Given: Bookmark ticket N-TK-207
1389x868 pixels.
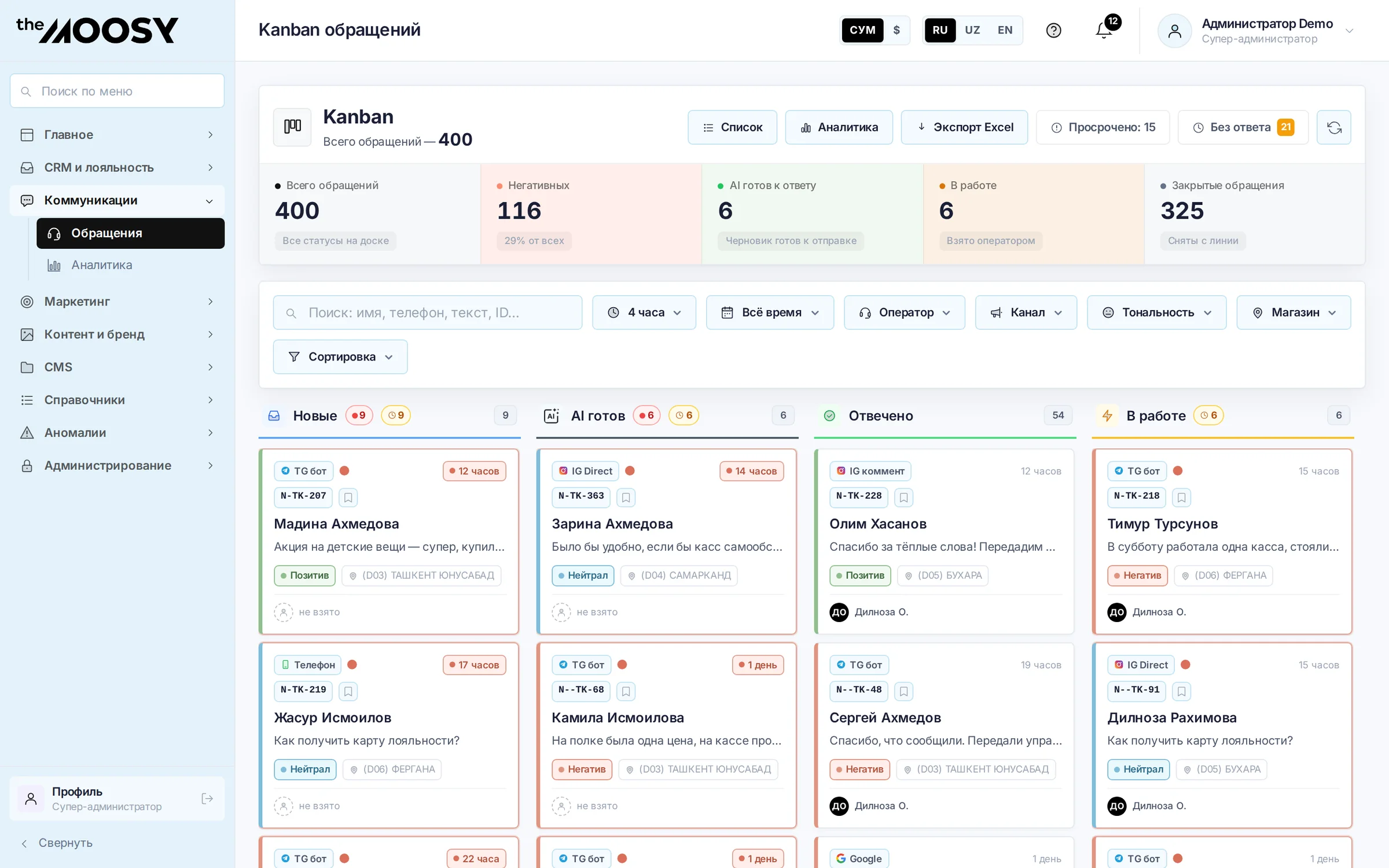Looking at the screenshot, I should (348, 497).
